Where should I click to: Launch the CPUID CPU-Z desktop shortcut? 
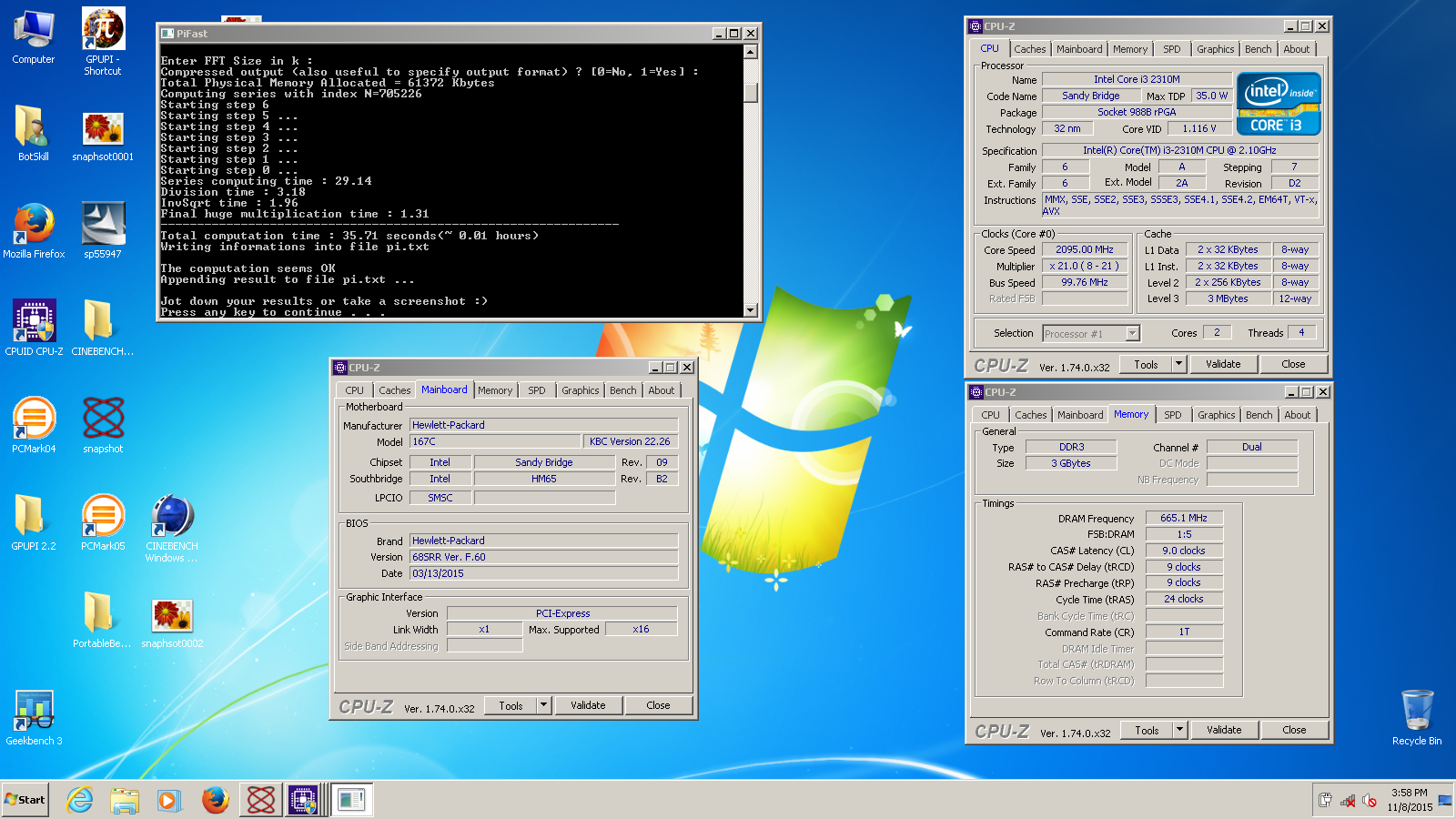point(34,328)
